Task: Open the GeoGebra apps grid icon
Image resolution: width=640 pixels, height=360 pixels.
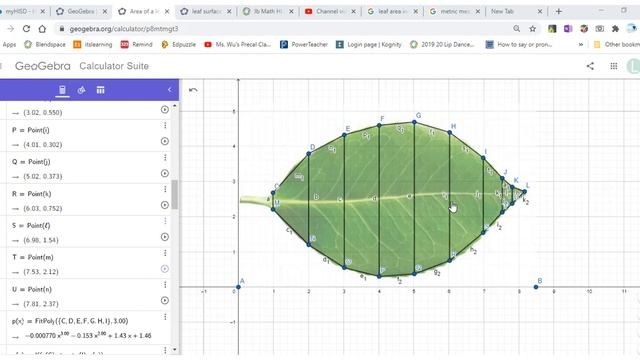Action: (x=613, y=66)
